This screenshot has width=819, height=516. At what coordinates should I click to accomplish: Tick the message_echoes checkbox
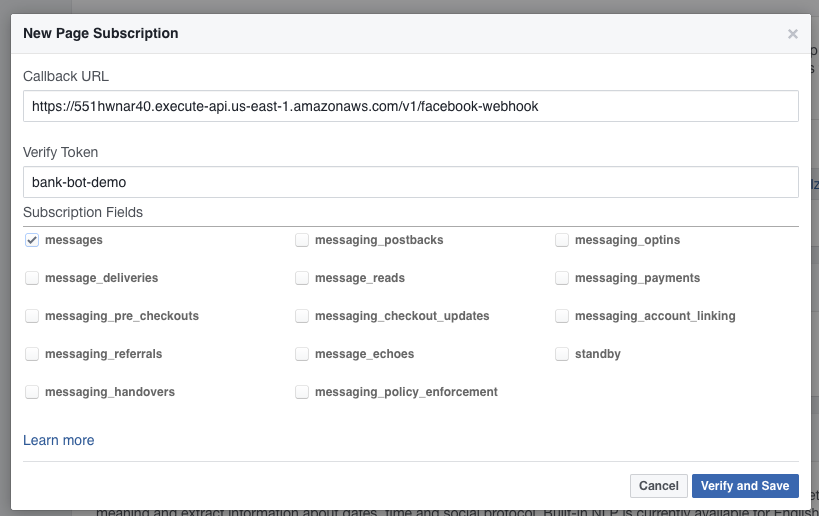[x=302, y=354]
